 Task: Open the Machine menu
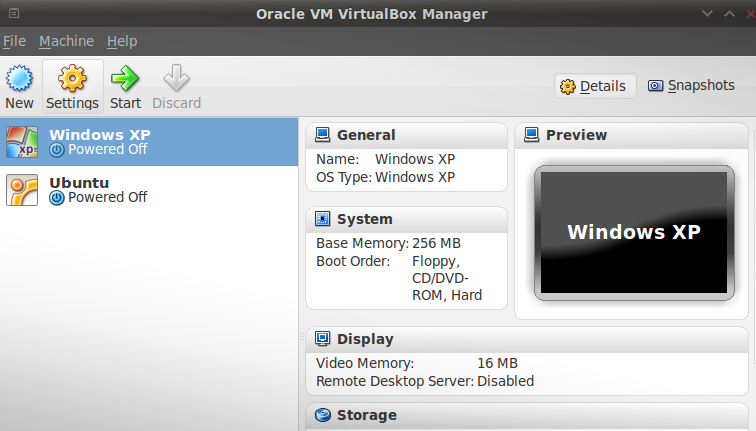point(67,41)
